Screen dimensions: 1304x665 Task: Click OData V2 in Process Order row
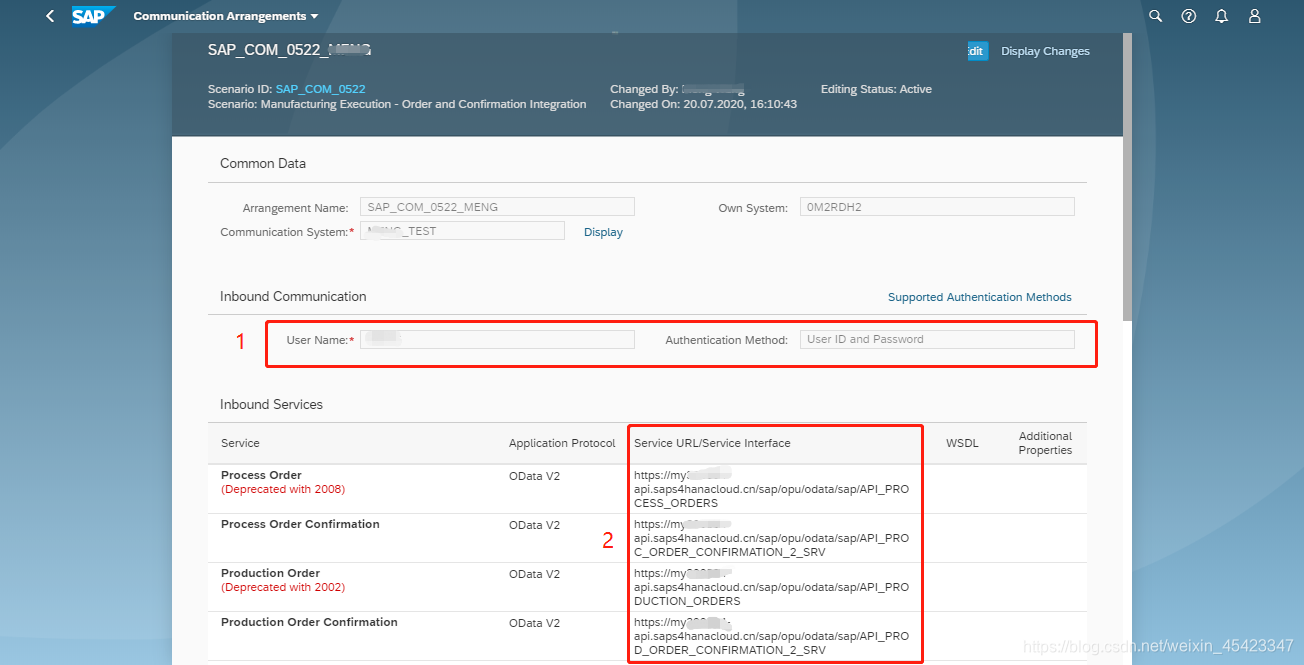[534, 476]
